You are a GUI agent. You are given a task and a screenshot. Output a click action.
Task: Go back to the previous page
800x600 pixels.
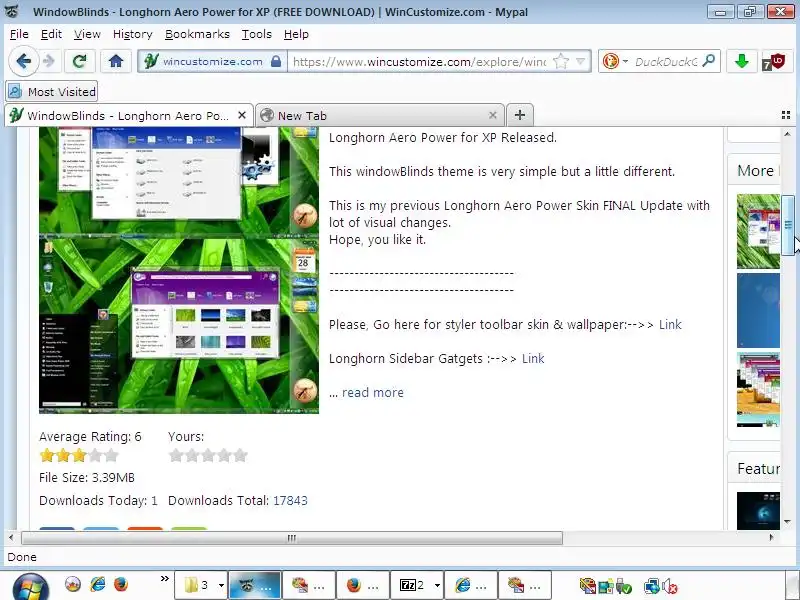coord(23,61)
